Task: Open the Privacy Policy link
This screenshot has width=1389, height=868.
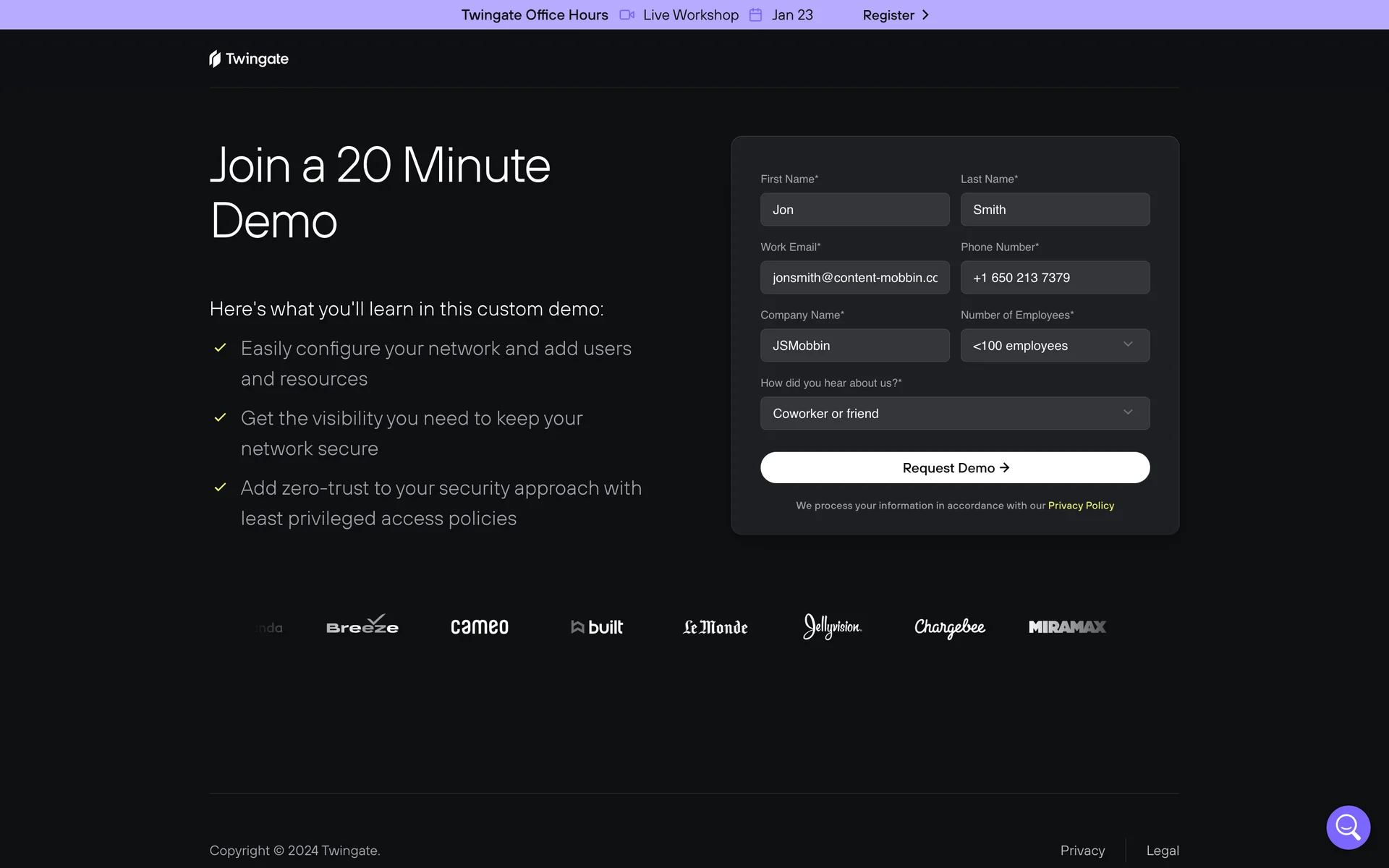Action: click(x=1081, y=506)
